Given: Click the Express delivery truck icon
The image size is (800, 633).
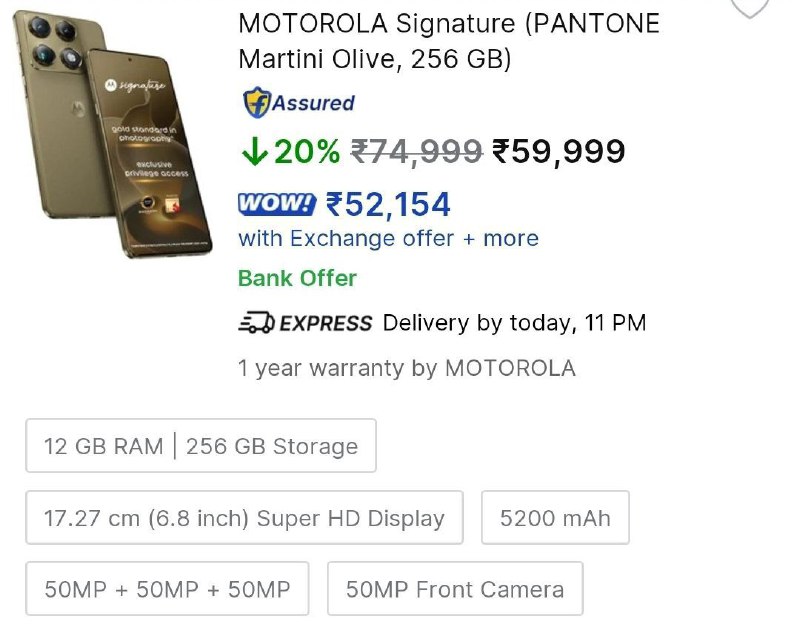Looking at the screenshot, I should (255, 323).
